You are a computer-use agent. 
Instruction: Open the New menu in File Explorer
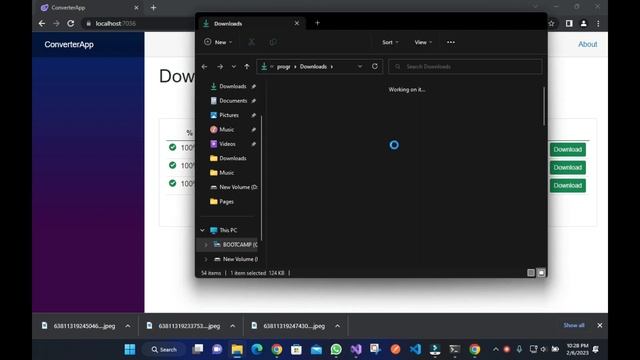pos(218,42)
